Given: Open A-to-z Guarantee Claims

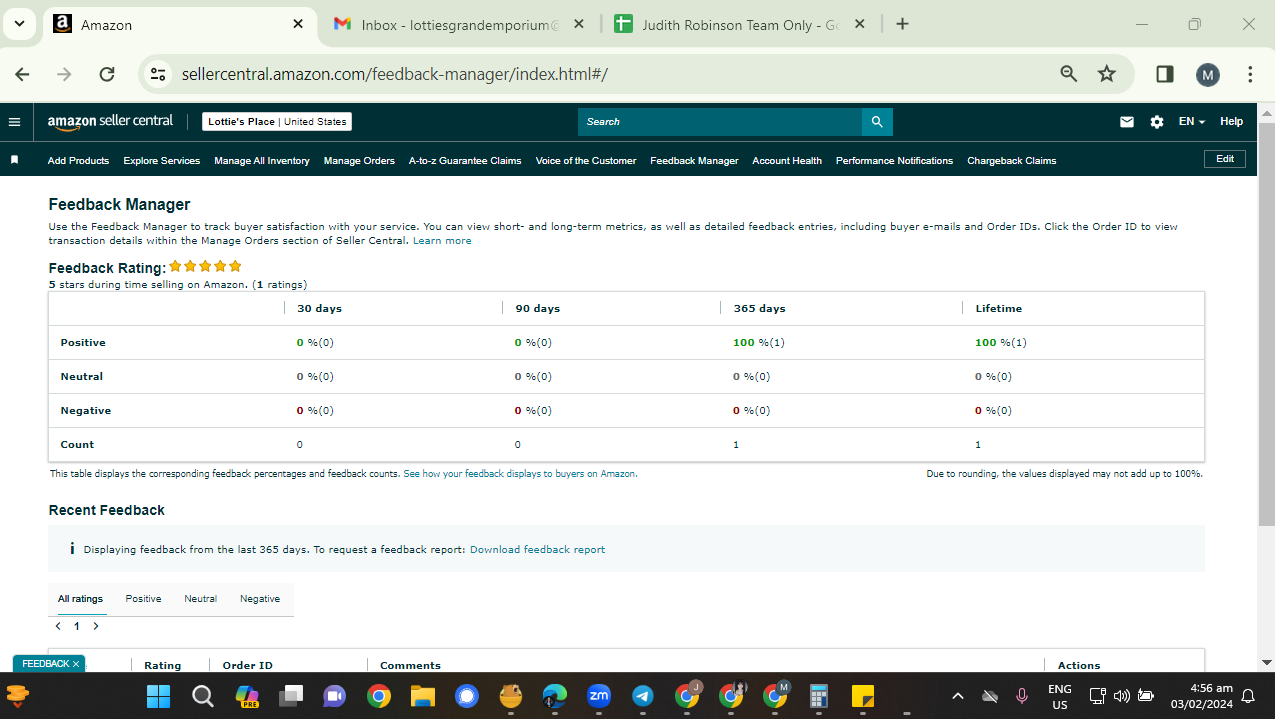Looking at the screenshot, I should pos(465,161).
